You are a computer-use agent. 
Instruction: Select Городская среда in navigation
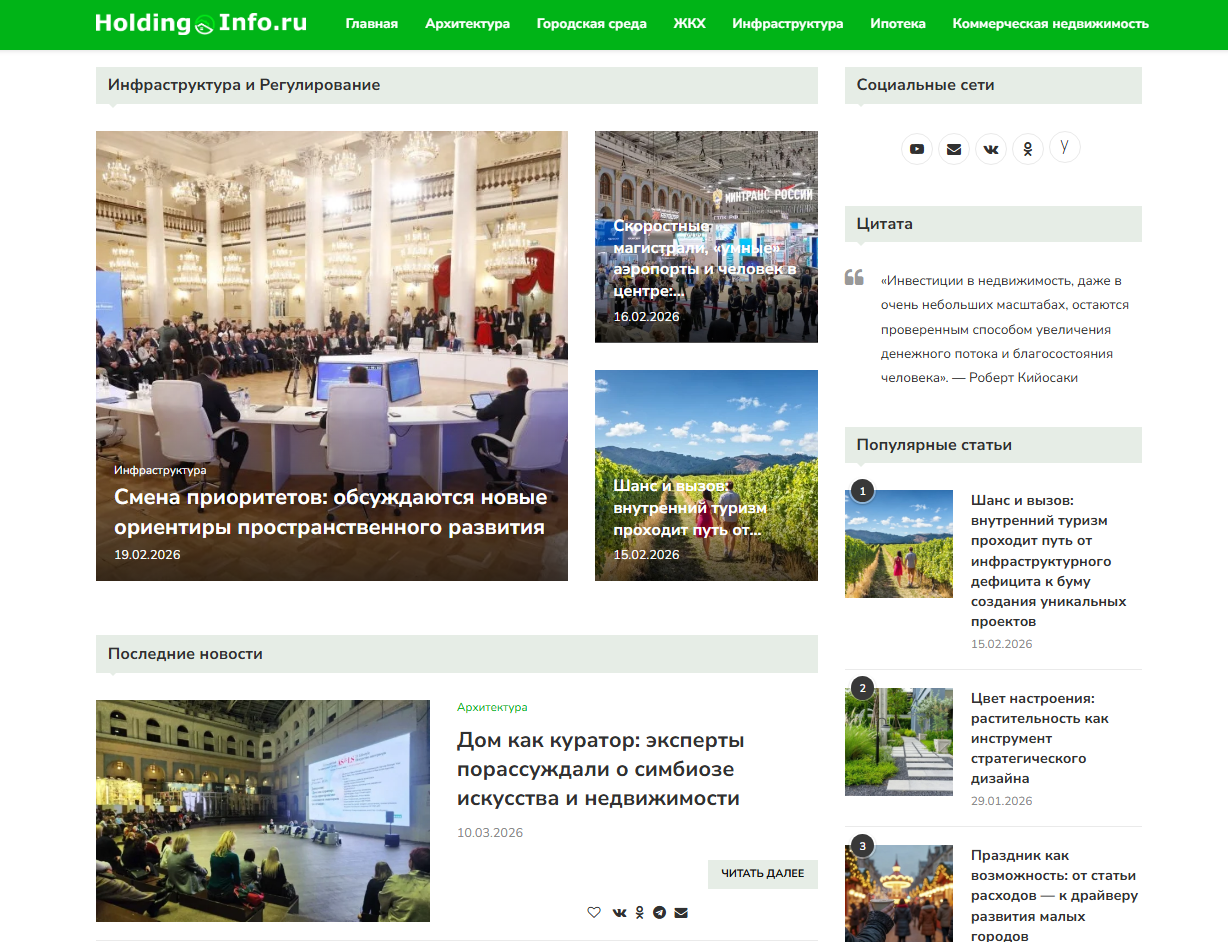click(x=591, y=24)
